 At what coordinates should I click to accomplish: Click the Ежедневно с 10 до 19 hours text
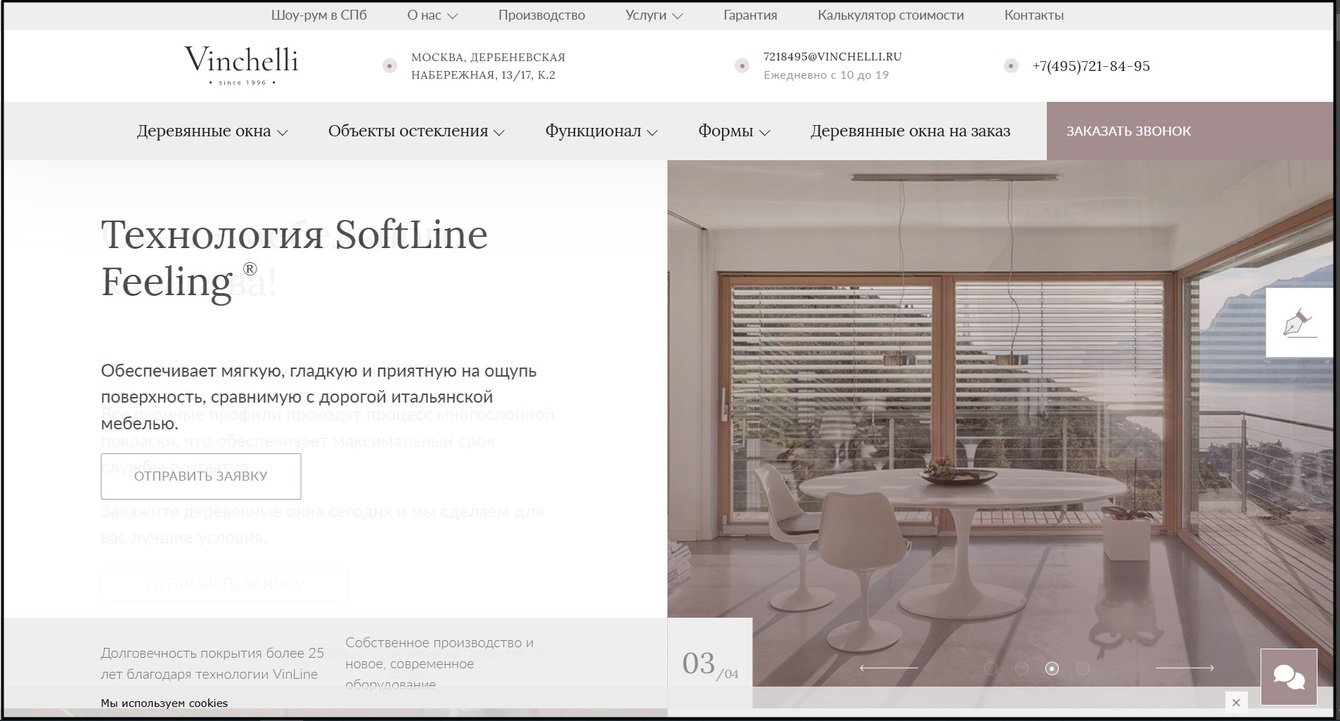[x=826, y=75]
